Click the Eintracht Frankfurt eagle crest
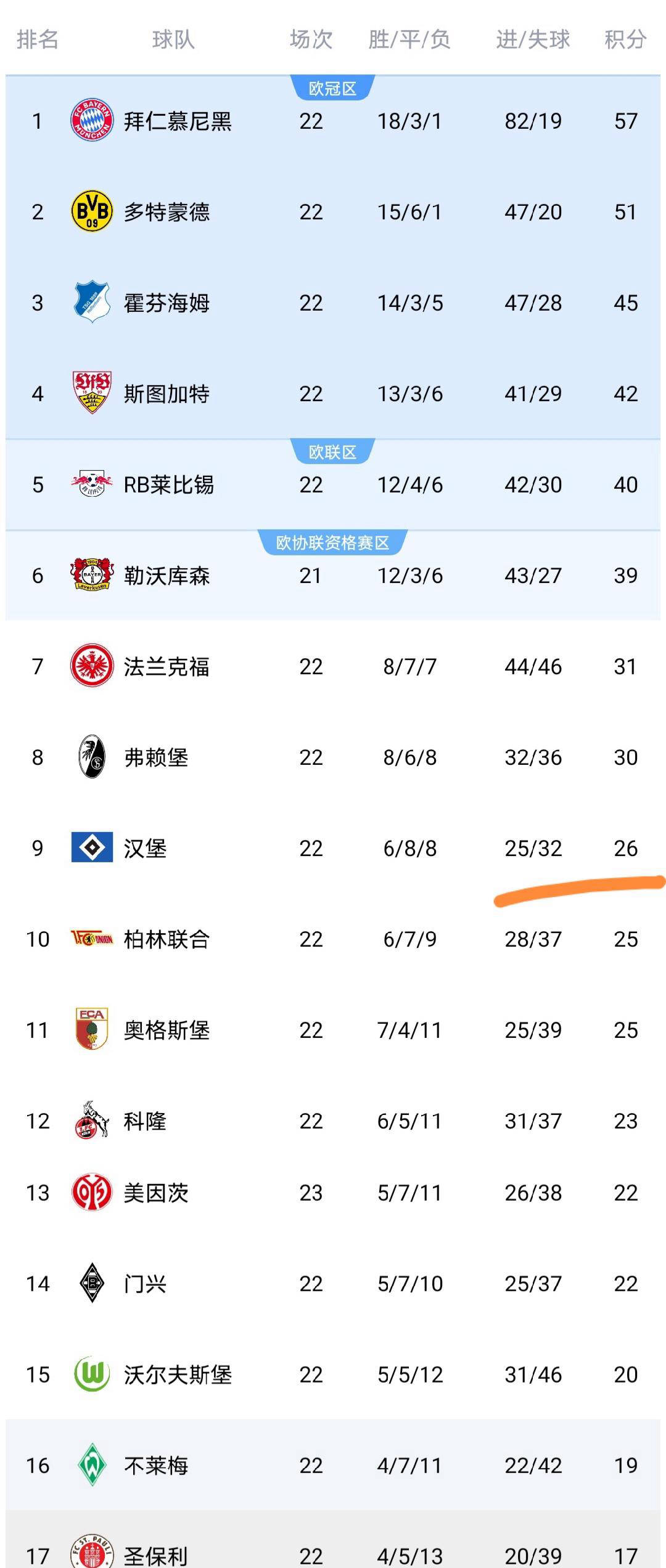666x1568 pixels. 92,666
